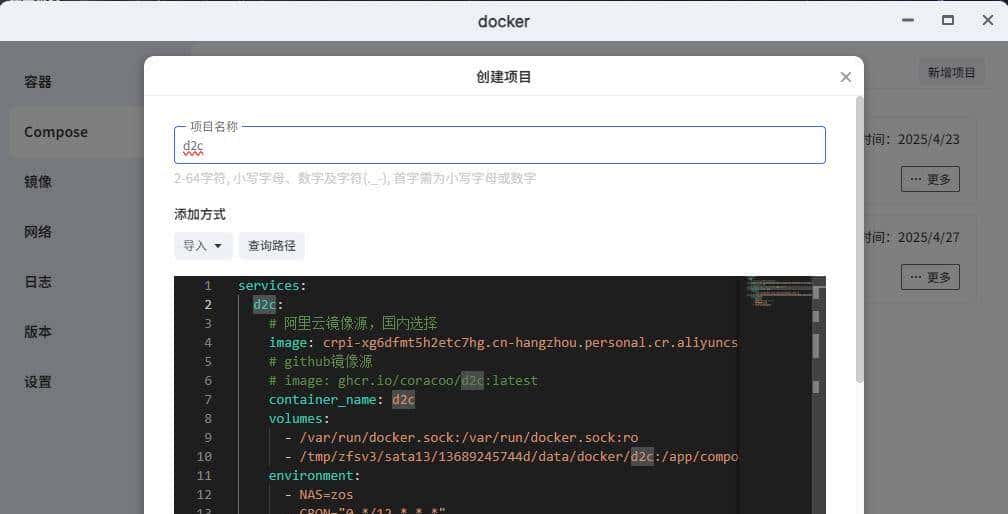Viewport: 1008px width, 514px height.
Task: Open the 日志 sidebar section
Action: click(38, 281)
